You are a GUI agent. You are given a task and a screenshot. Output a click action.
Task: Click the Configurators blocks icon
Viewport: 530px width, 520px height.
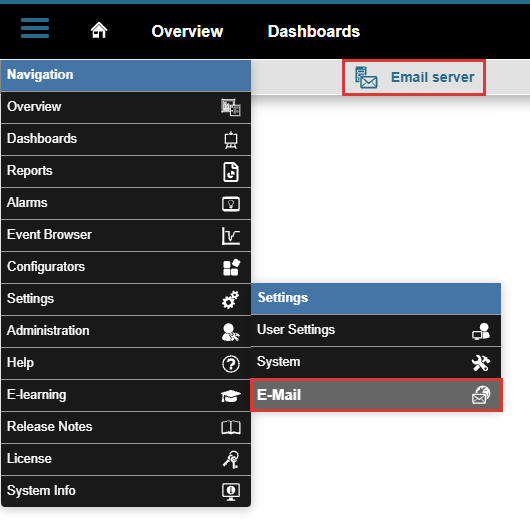(x=231, y=267)
